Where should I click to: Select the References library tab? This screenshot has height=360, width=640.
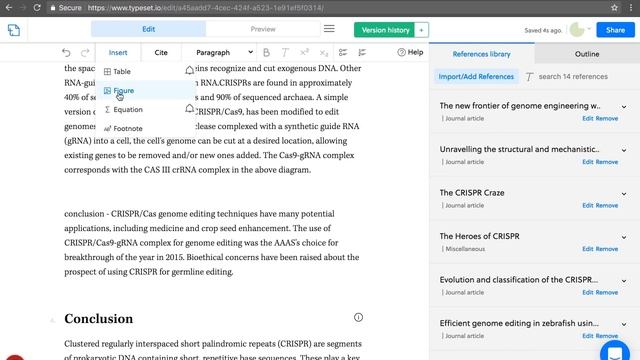point(482,54)
